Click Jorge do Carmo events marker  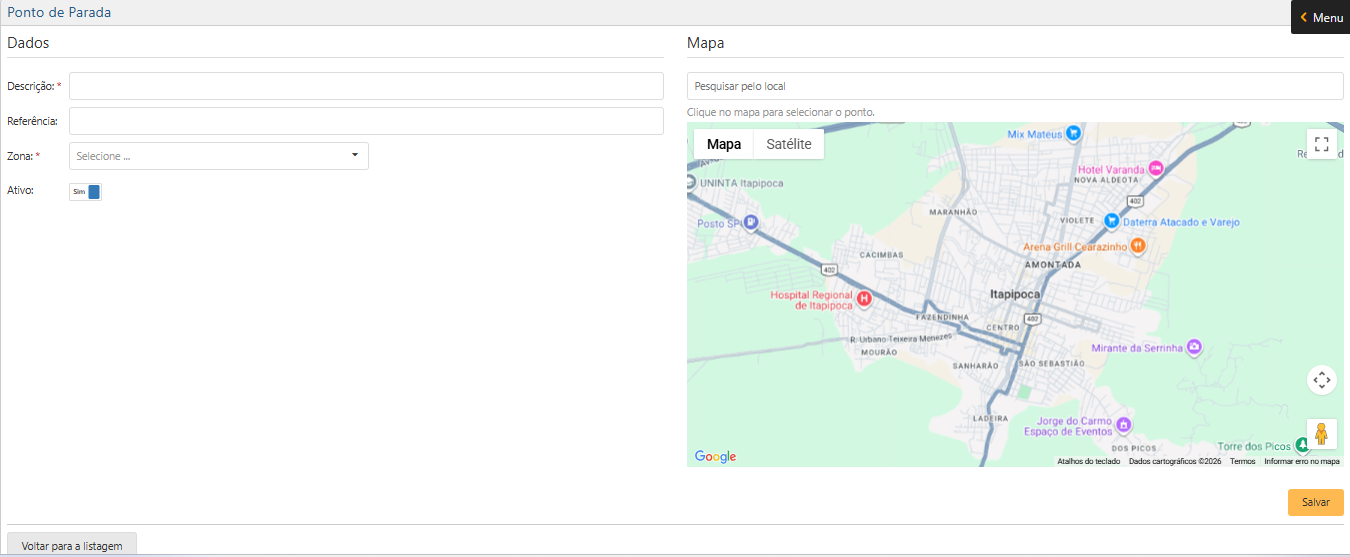point(1123,425)
